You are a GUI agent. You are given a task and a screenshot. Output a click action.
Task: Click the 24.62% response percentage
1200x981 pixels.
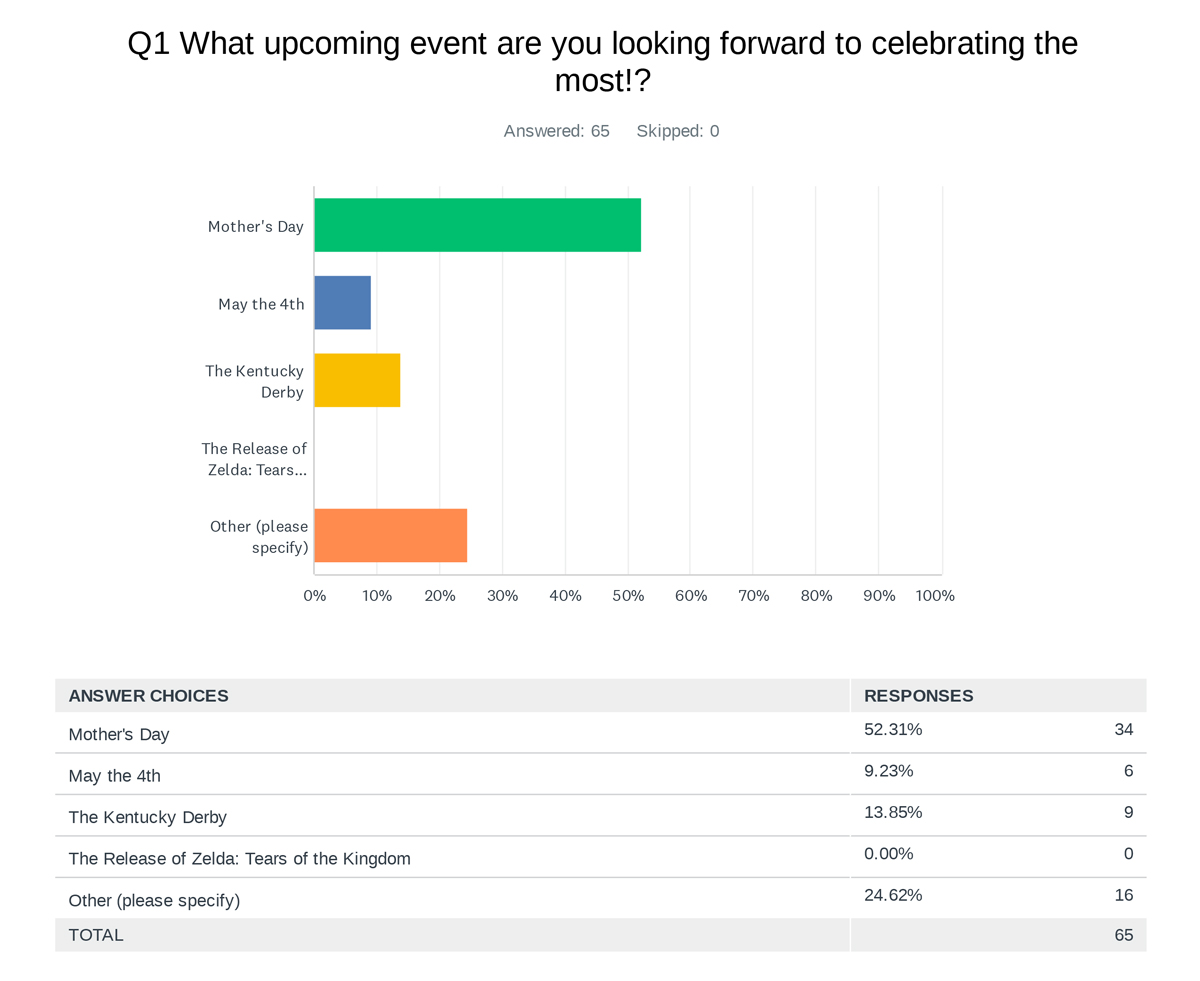[x=892, y=895]
